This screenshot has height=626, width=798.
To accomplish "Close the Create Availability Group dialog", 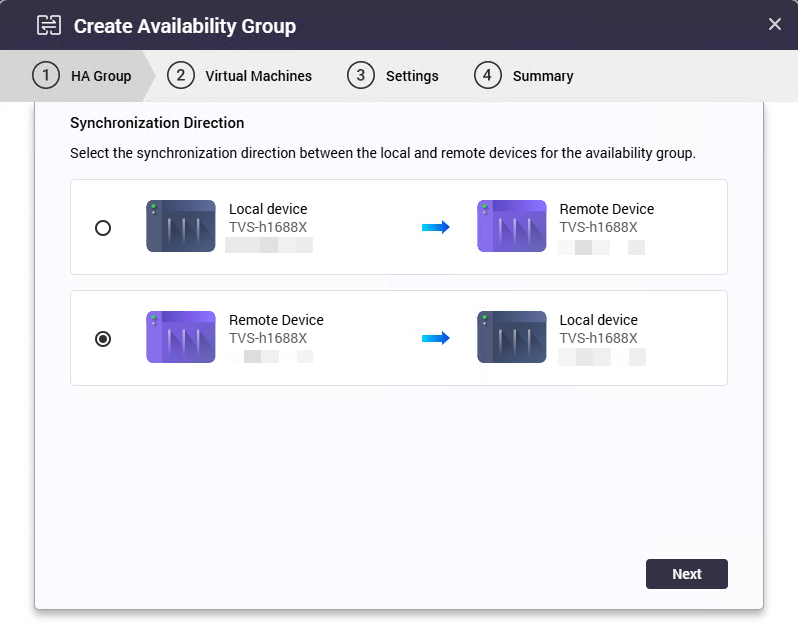I will click(775, 24).
